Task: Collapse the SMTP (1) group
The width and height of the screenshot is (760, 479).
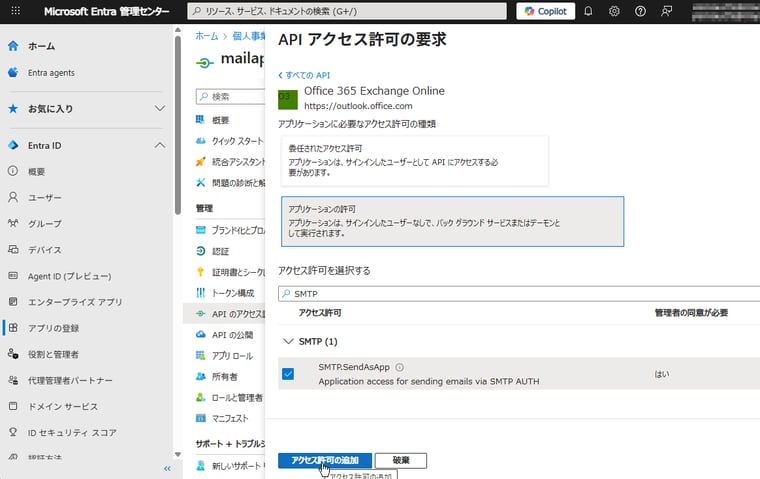Action: 288,341
